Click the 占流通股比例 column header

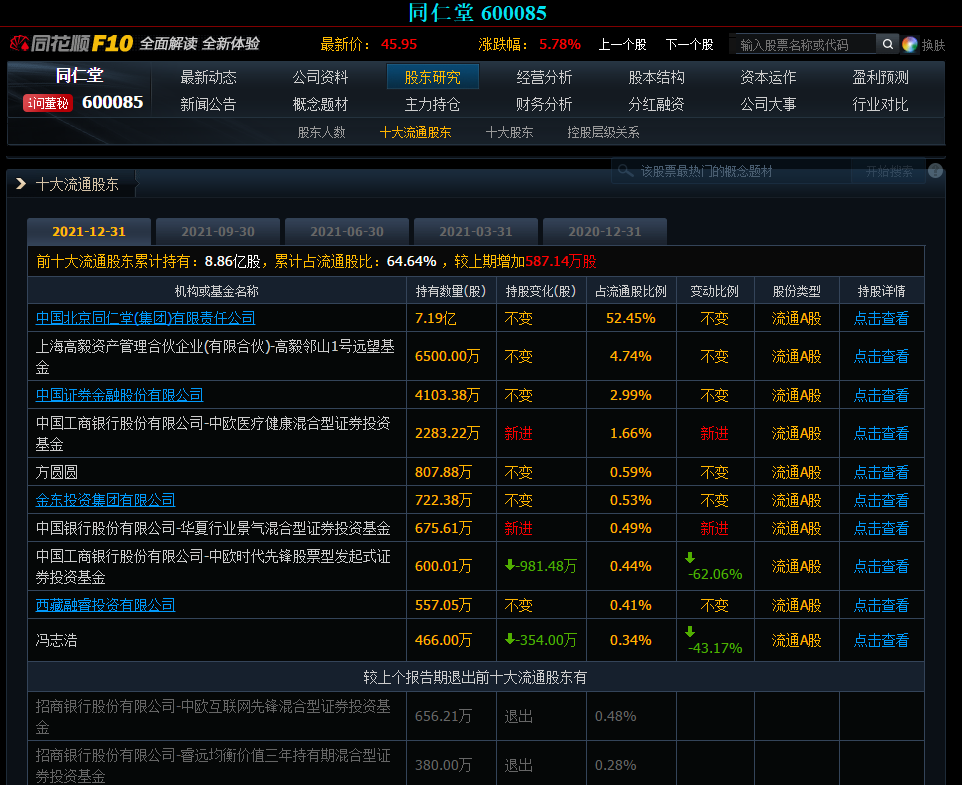(631, 291)
